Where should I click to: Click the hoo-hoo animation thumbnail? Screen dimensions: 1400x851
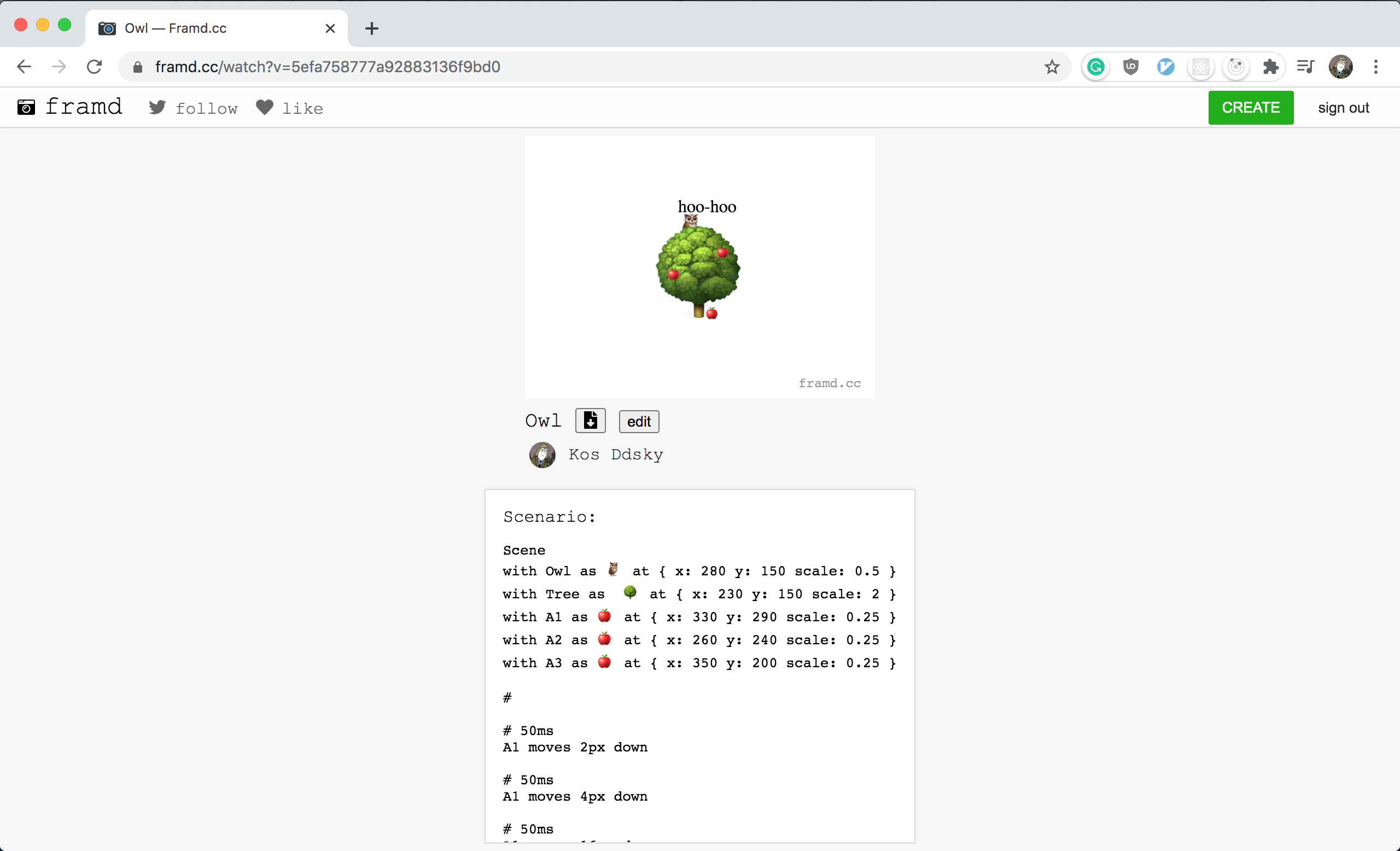[699, 267]
